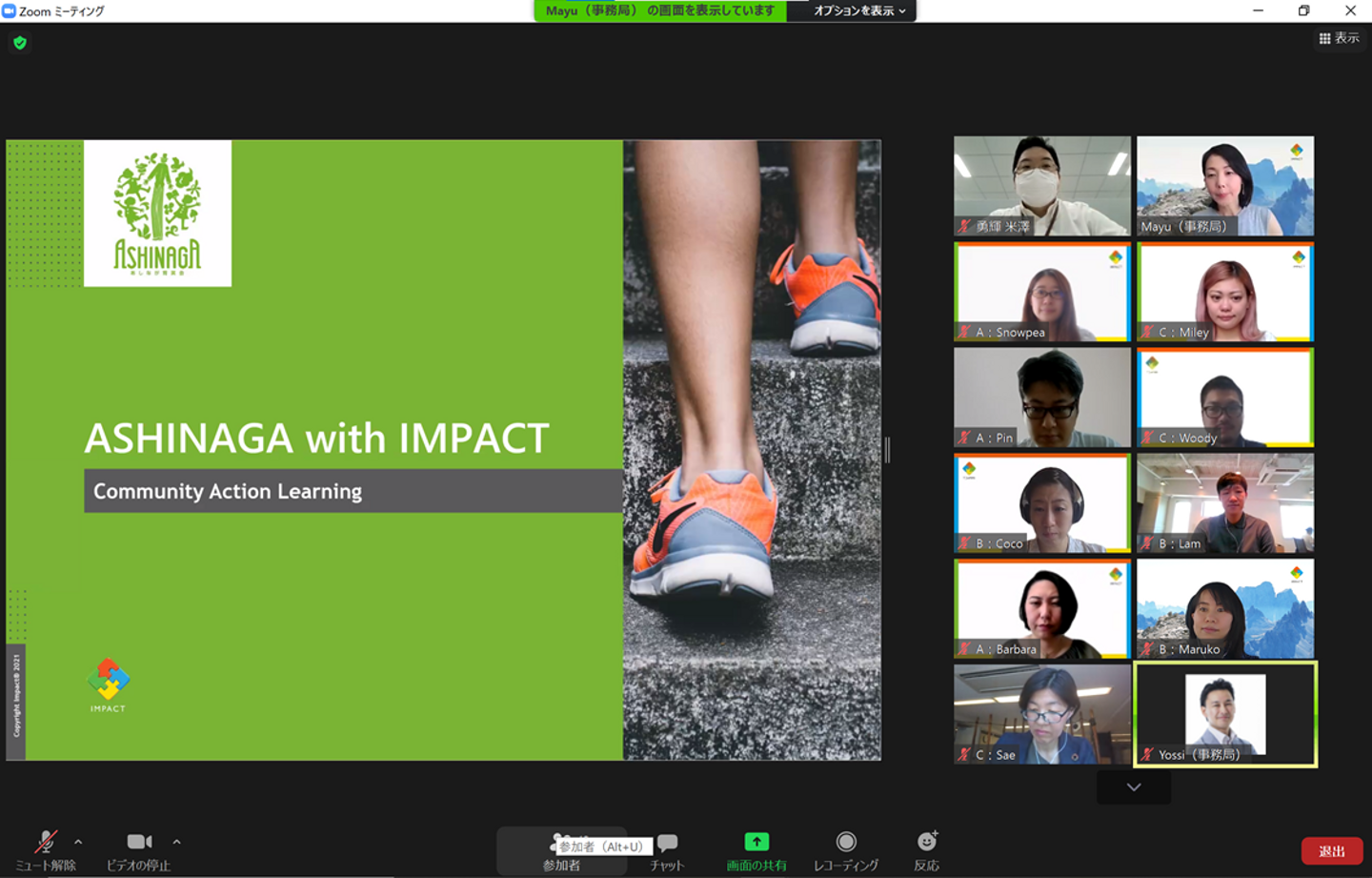The height and width of the screenshot is (878, 1372).
Task: Stop video with the camera icon
Action: [139, 842]
